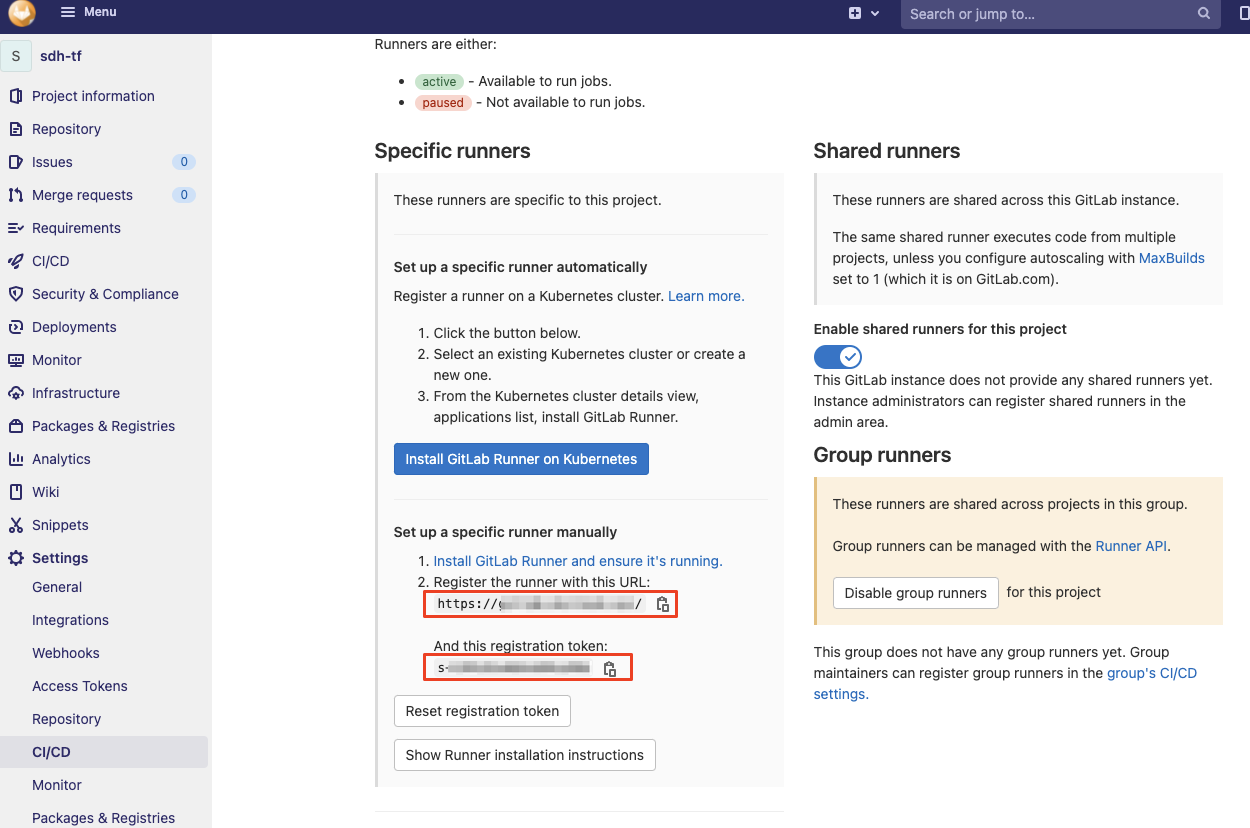Click the Snippets scissors icon
Viewport: 1250px width, 828px height.
(15, 525)
